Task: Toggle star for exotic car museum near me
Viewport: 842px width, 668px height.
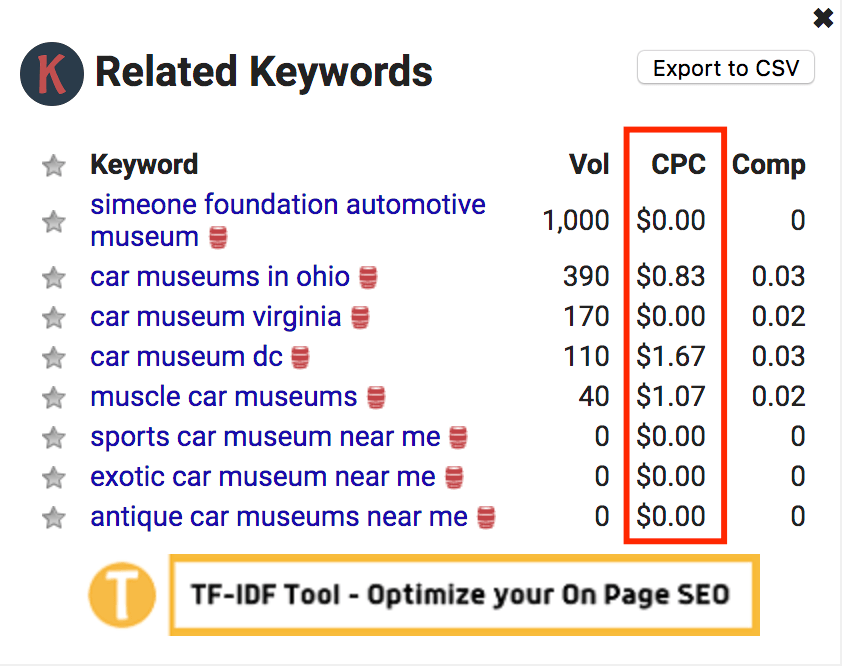Action: 54,478
